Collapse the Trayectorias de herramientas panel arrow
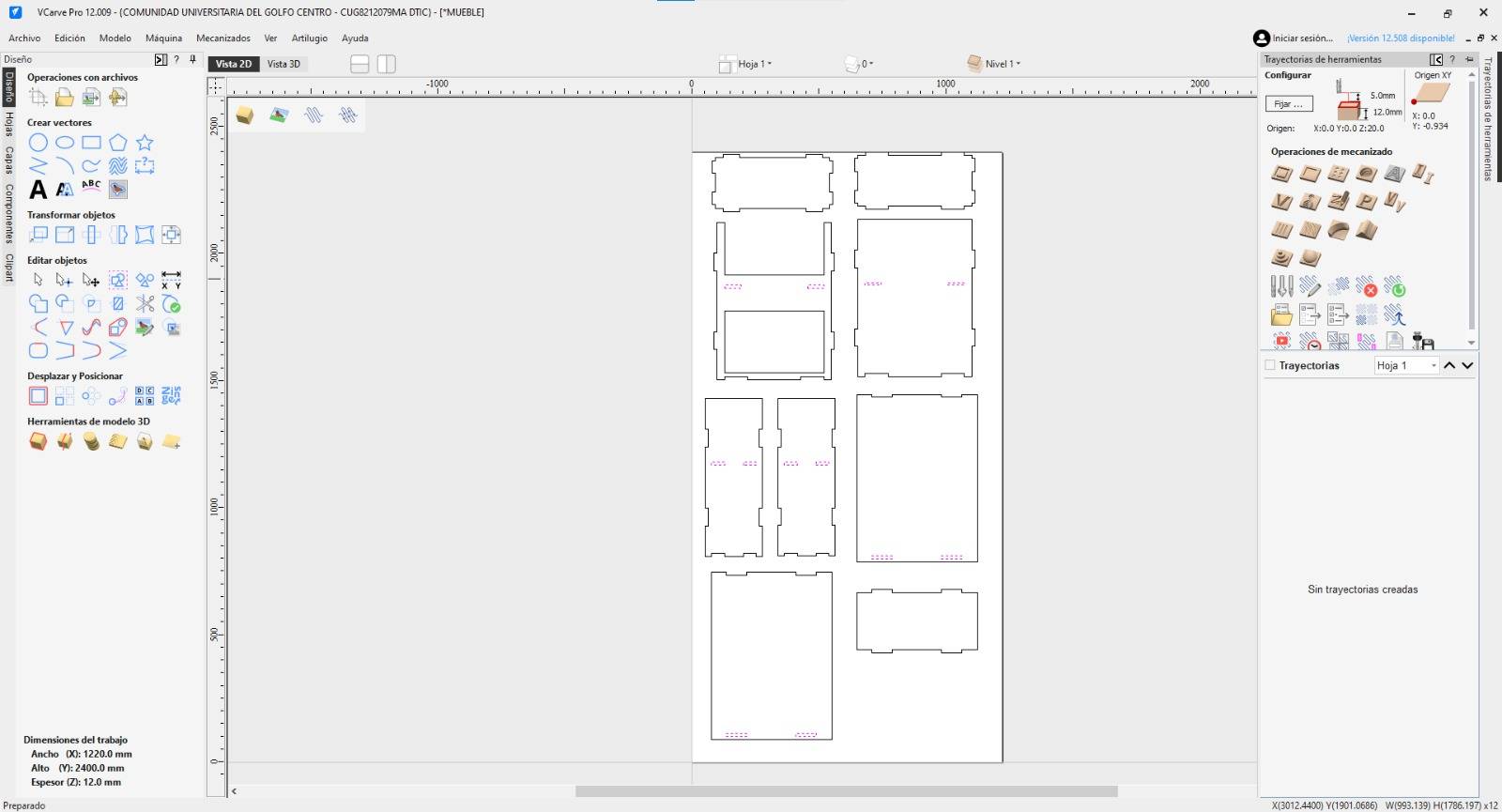Viewport: 1502px width, 812px height. pos(1436,59)
